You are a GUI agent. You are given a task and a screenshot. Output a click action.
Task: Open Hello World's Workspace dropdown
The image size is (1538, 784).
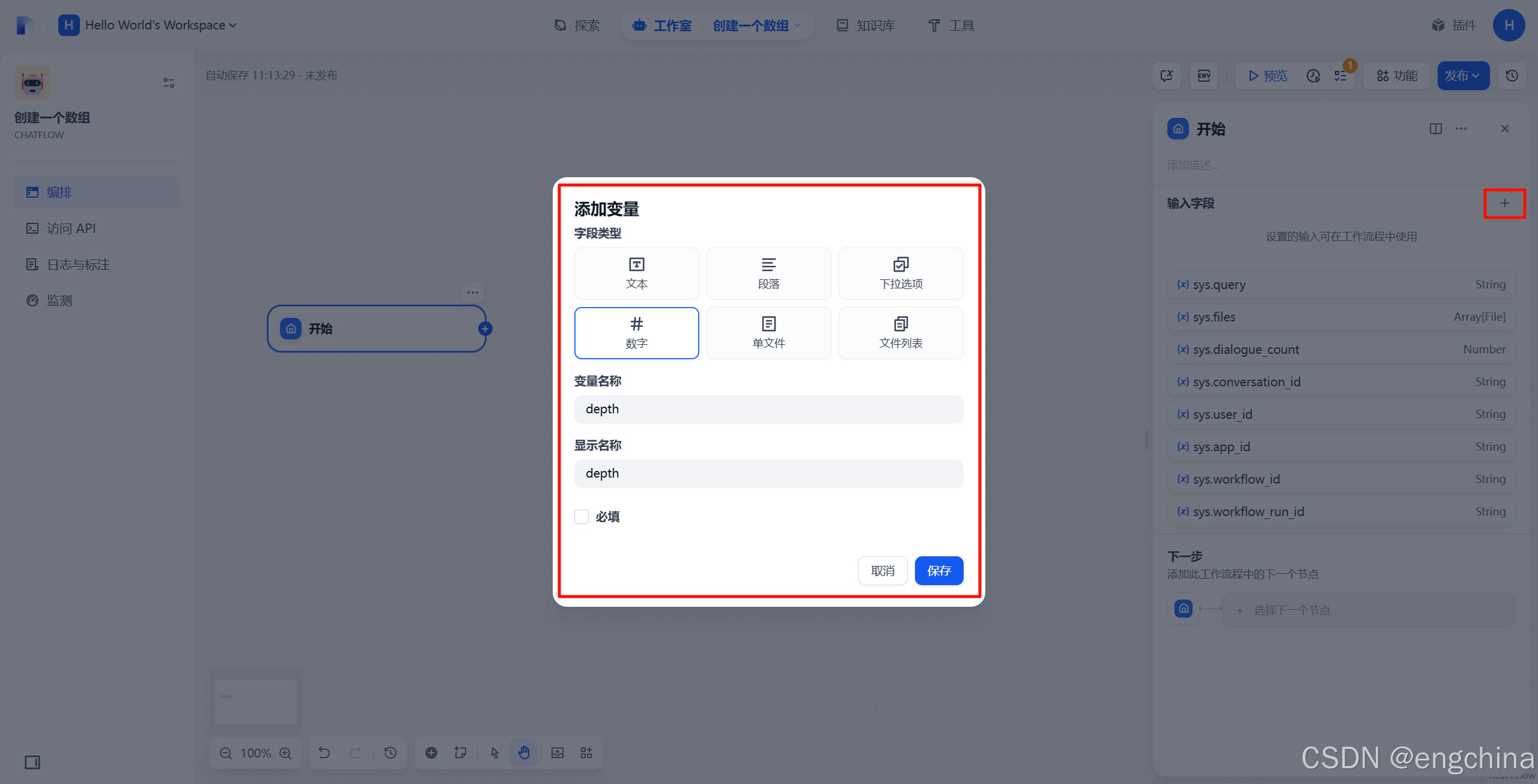[x=156, y=25]
